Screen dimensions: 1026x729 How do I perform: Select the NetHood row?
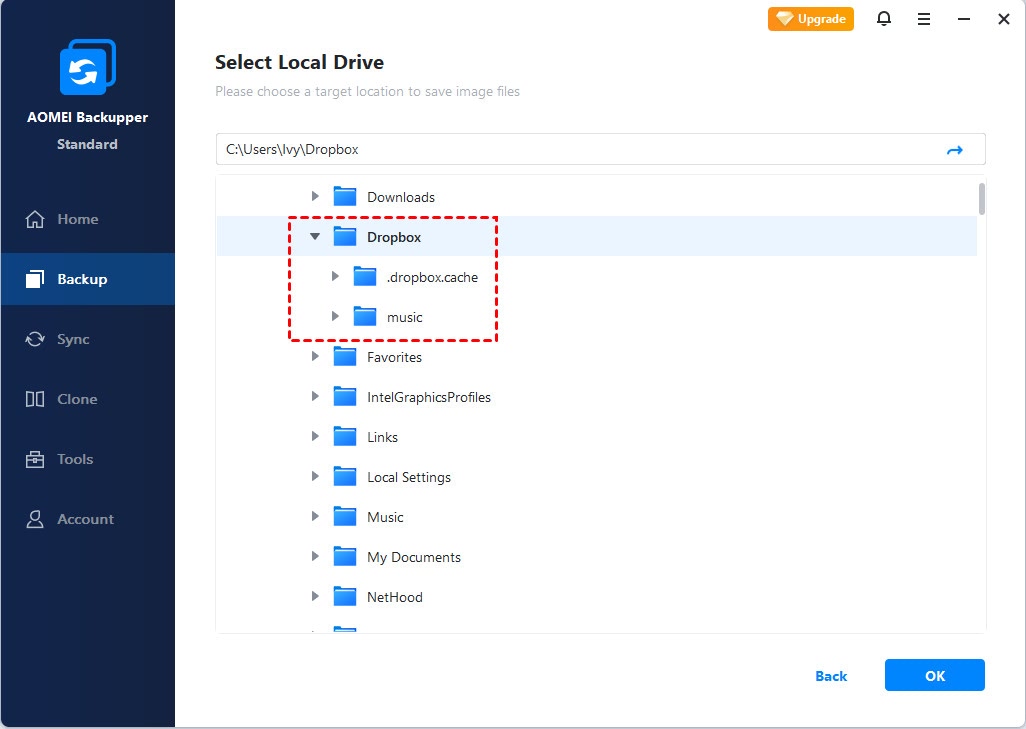point(597,596)
